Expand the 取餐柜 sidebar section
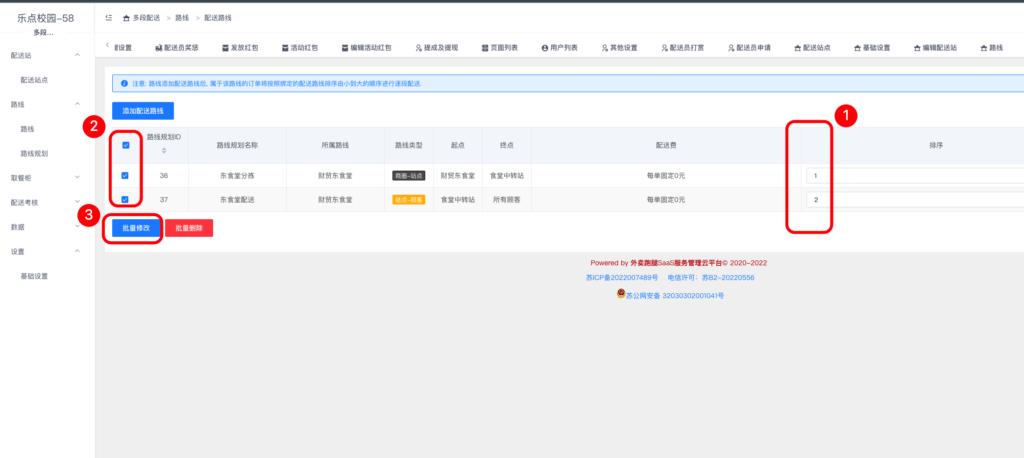 tap(77, 178)
